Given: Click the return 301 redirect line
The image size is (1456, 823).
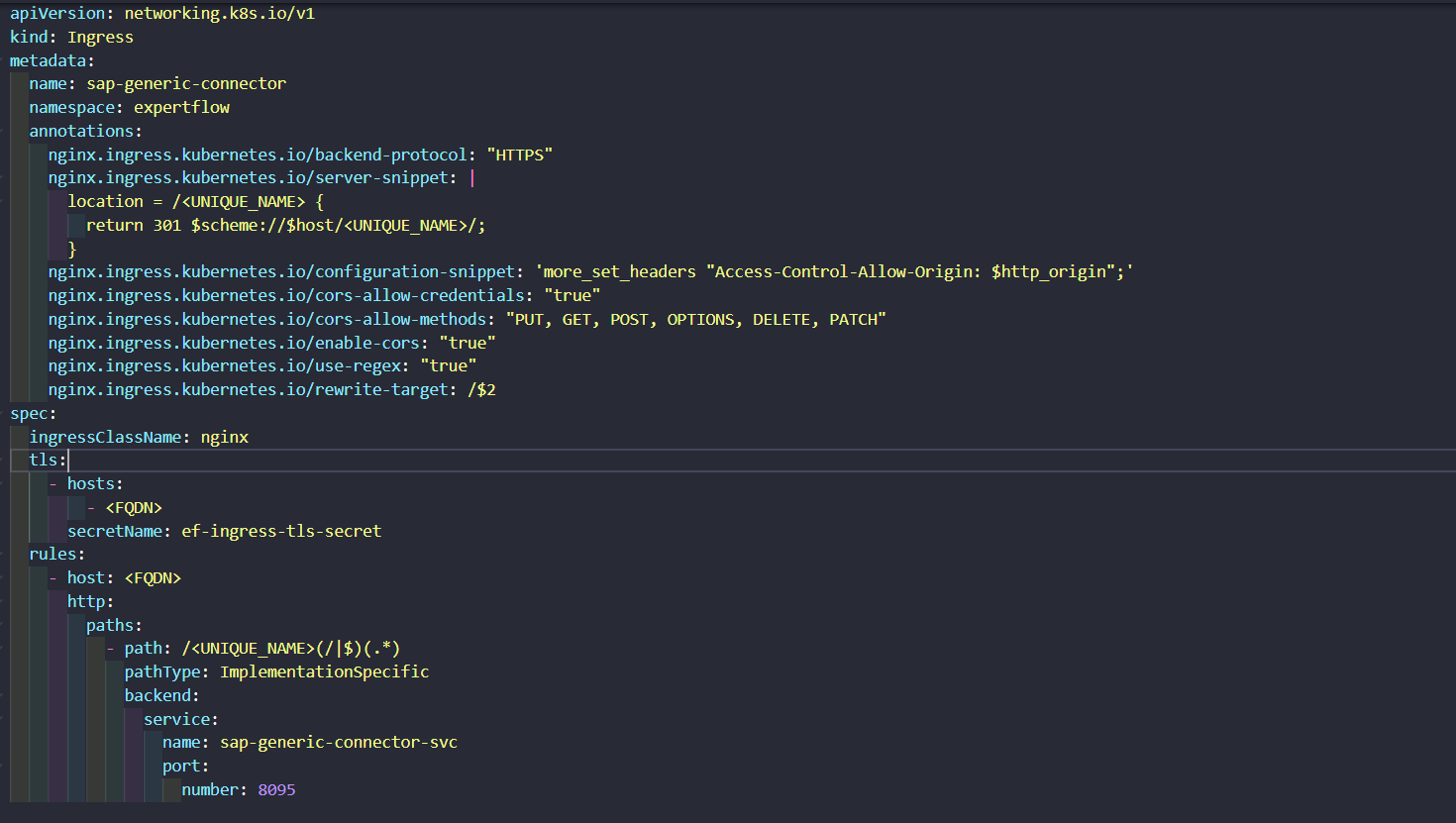Looking at the screenshot, I should click(x=285, y=226).
